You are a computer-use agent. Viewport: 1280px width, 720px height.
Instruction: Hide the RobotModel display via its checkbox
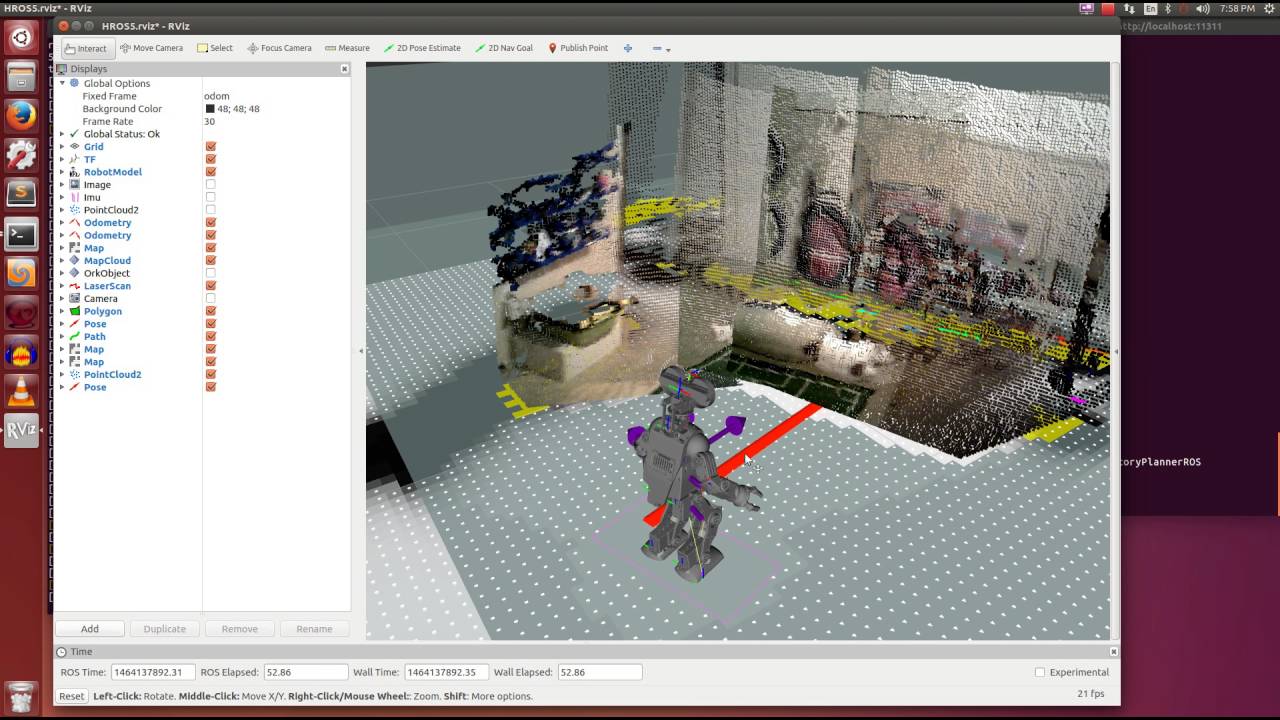point(211,172)
